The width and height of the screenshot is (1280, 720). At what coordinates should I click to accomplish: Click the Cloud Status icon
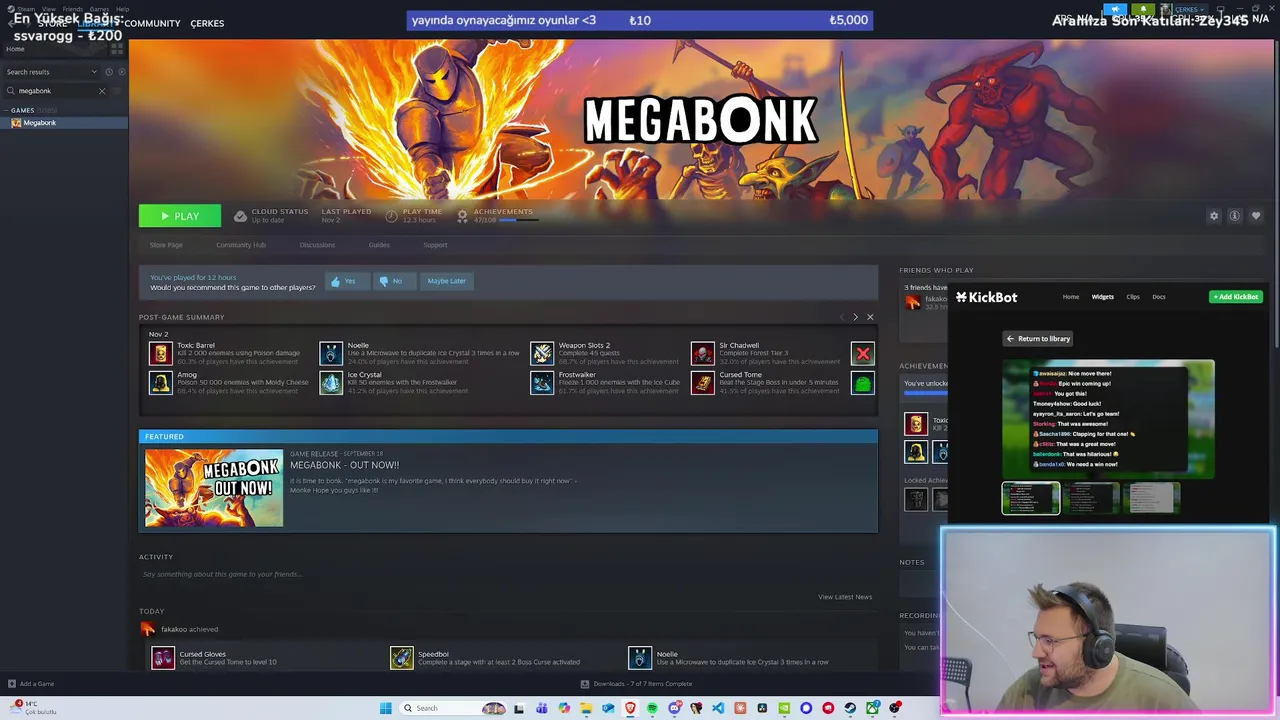(240, 216)
